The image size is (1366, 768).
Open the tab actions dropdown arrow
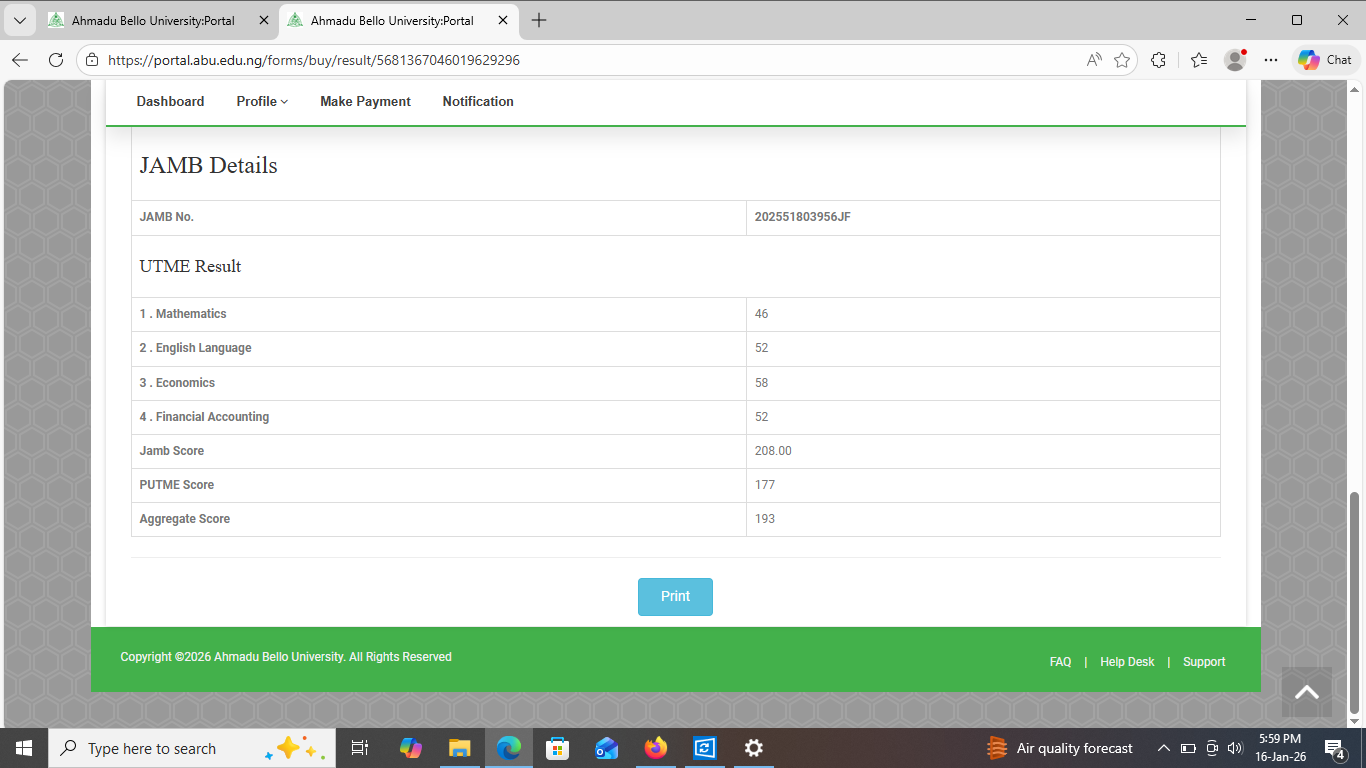[19, 20]
